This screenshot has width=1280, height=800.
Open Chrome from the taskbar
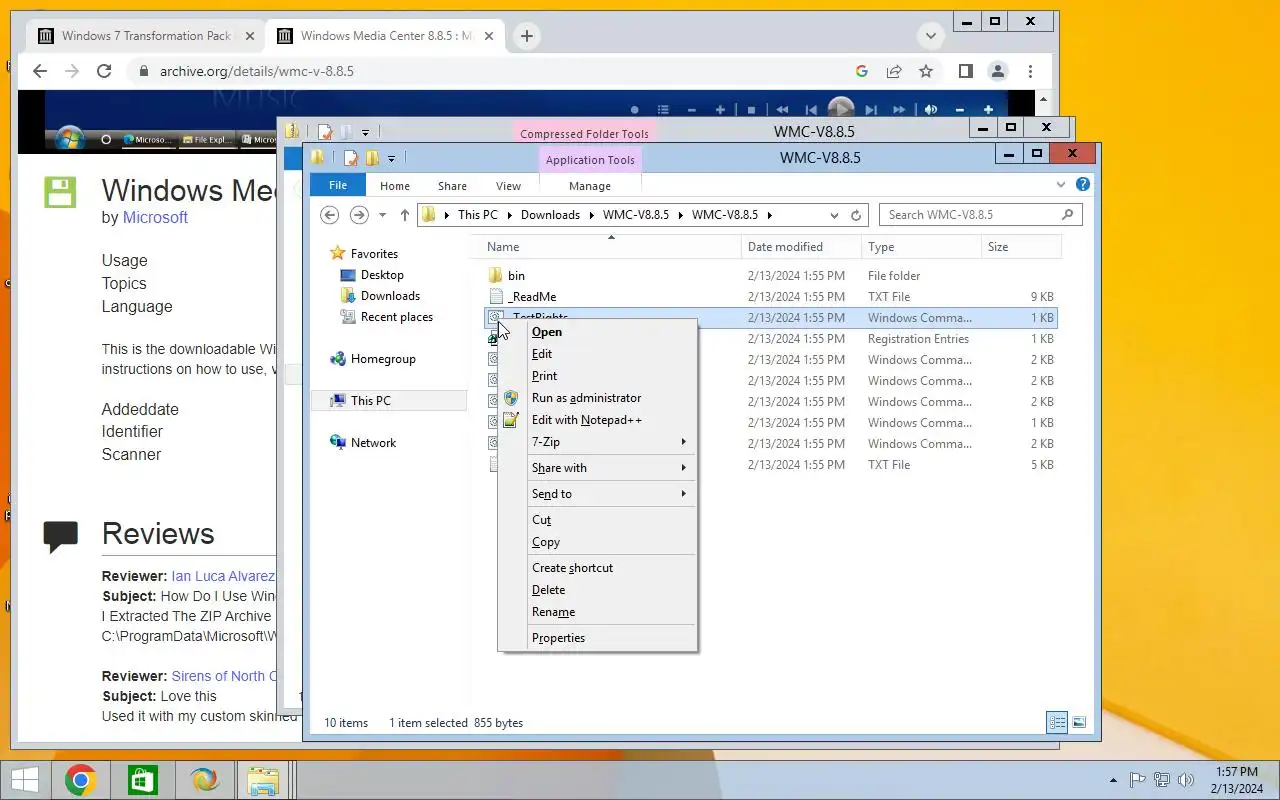(81, 780)
